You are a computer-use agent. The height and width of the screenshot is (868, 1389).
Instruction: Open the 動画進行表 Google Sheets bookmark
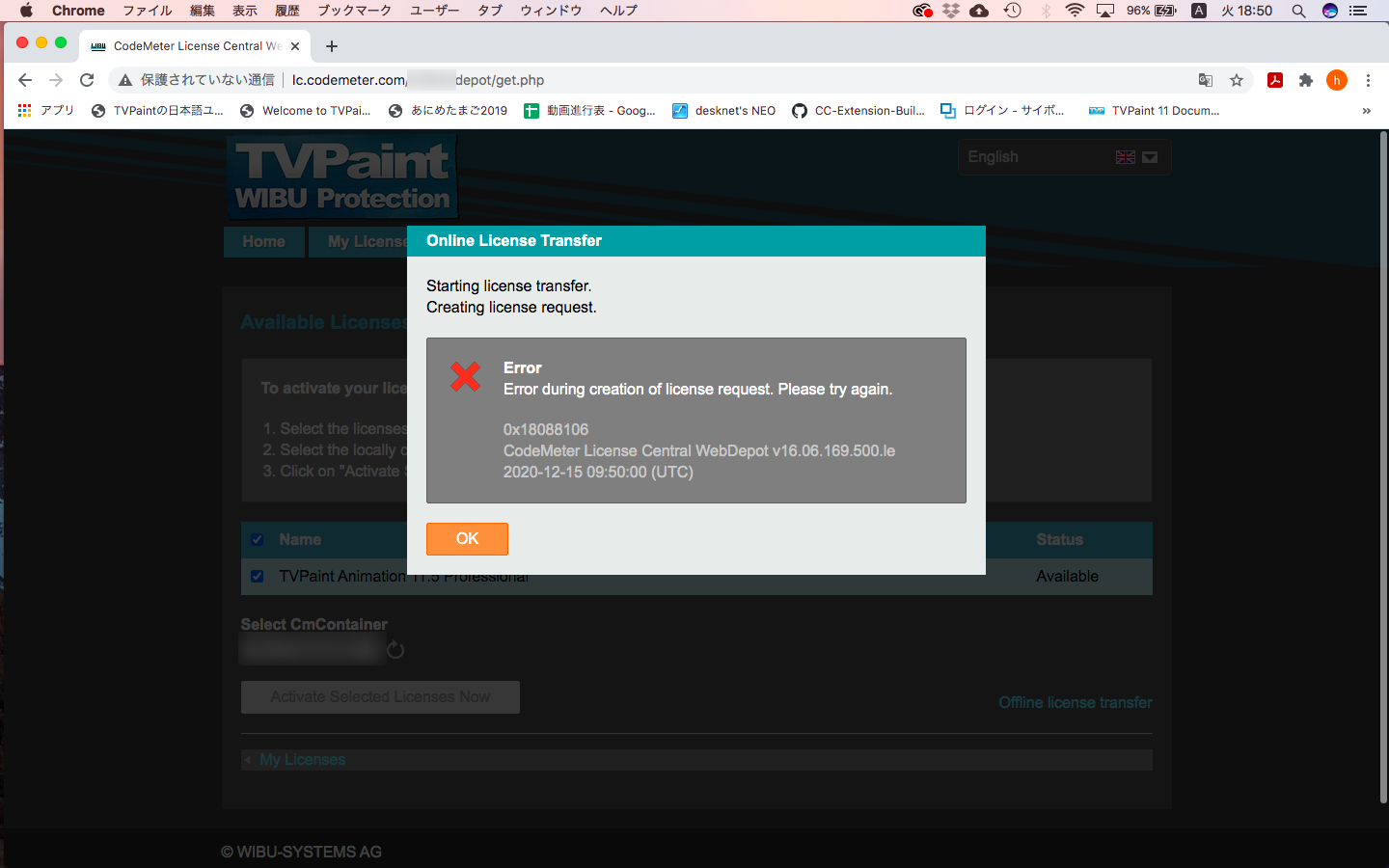(x=589, y=111)
